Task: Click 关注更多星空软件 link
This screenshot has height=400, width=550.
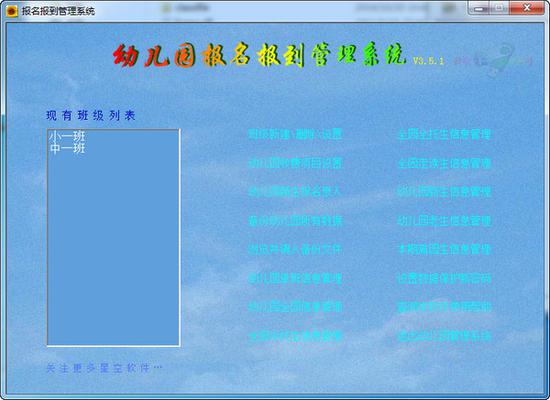Action: pyautogui.click(x=104, y=368)
